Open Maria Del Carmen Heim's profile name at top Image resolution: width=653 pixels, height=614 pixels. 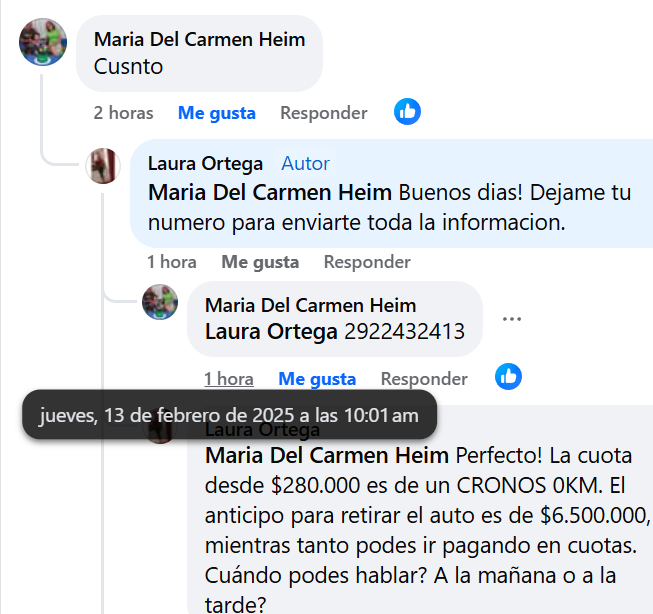199,40
